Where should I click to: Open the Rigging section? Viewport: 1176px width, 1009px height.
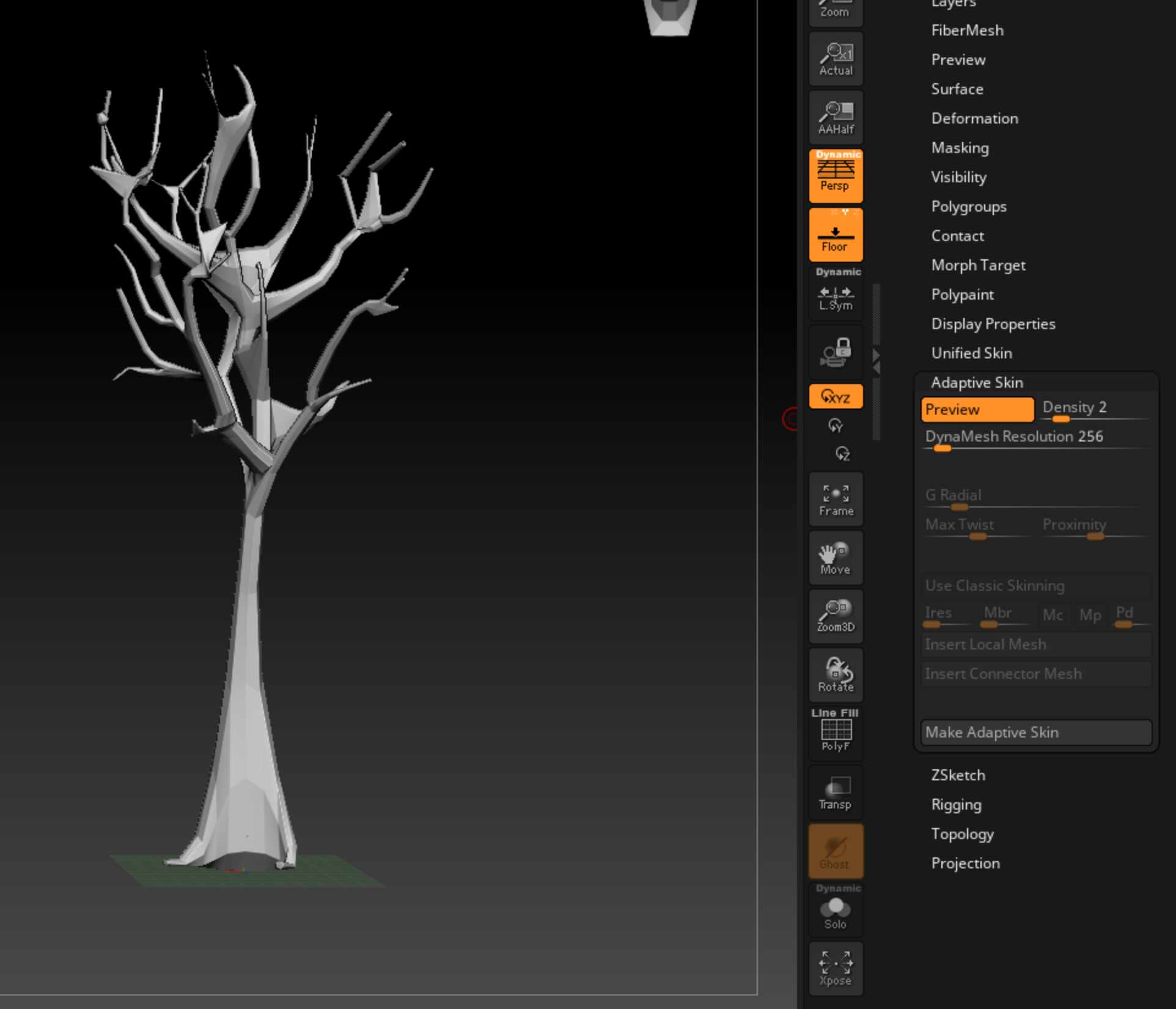tap(957, 804)
